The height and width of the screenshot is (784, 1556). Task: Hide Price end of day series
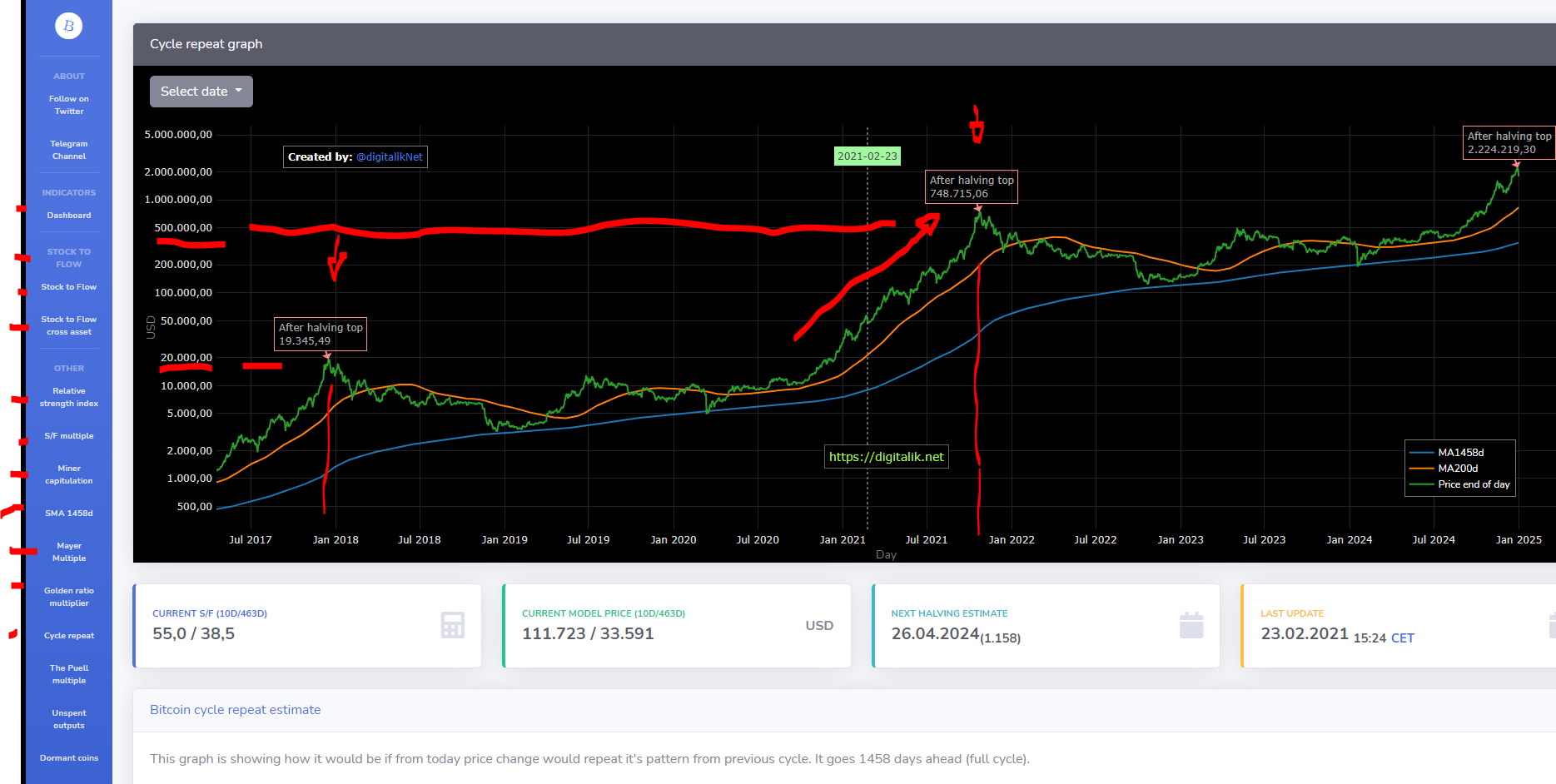coord(1474,484)
